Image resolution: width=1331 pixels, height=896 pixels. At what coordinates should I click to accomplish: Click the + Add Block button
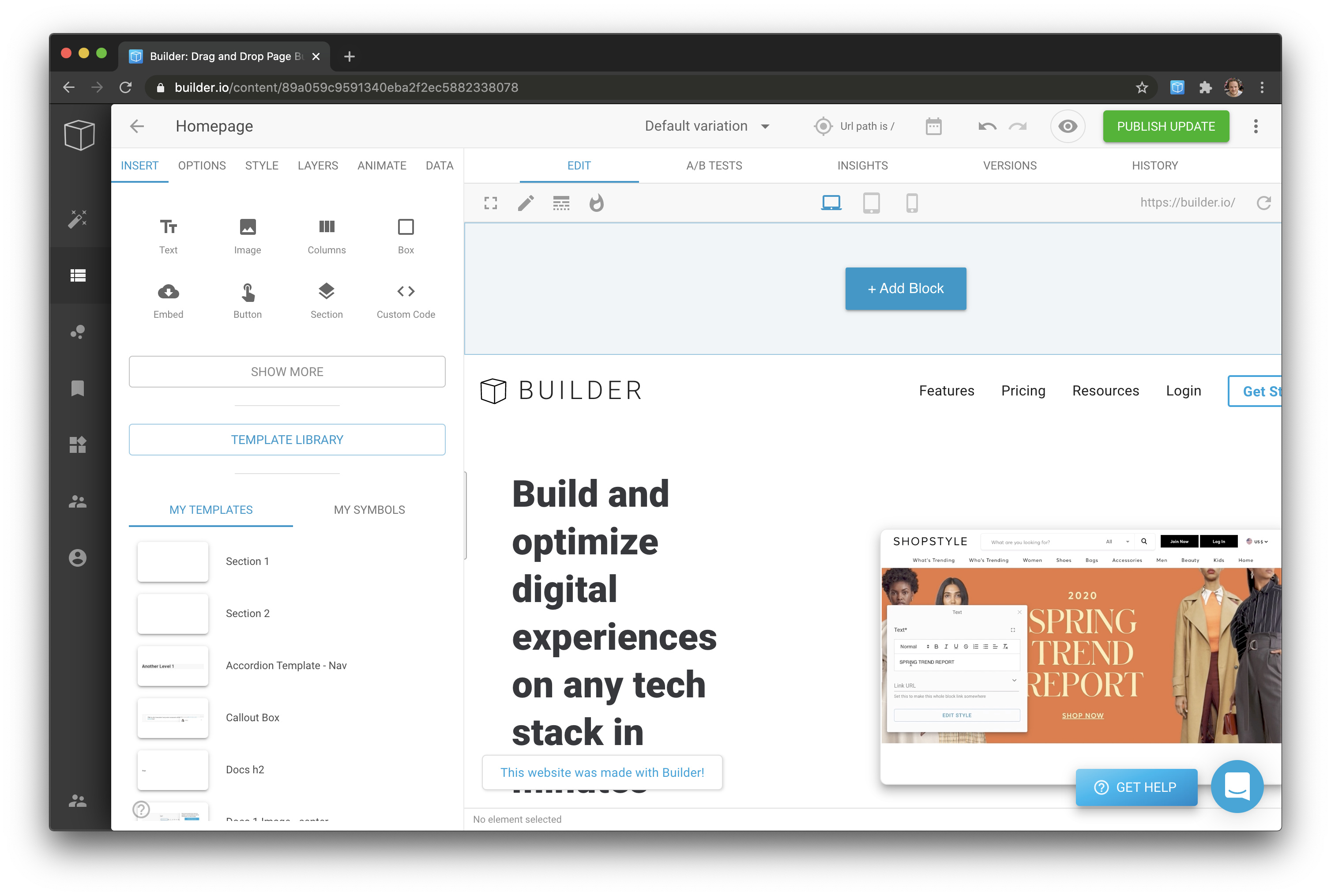[x=906, y=289]
